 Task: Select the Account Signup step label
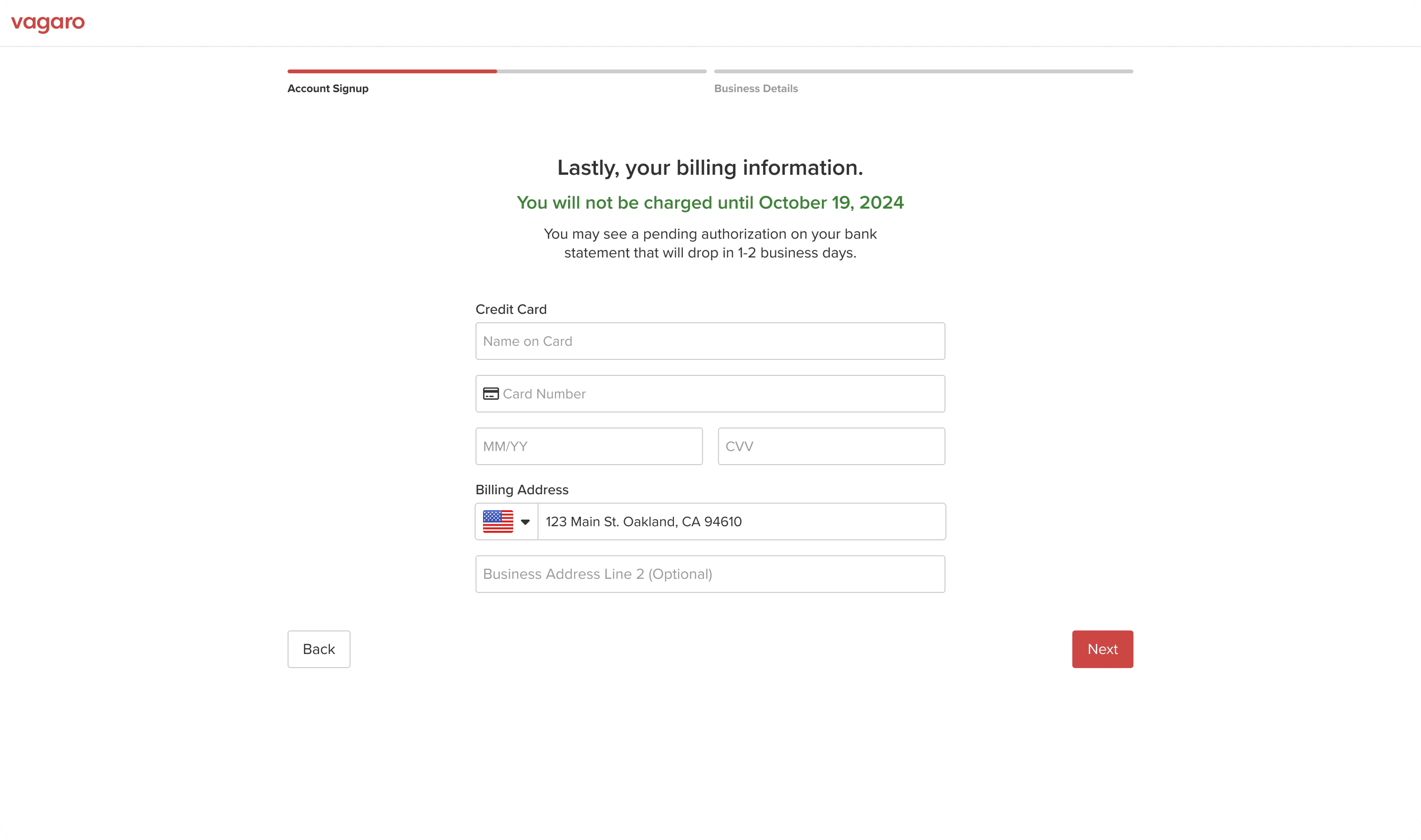click(328, 88)
